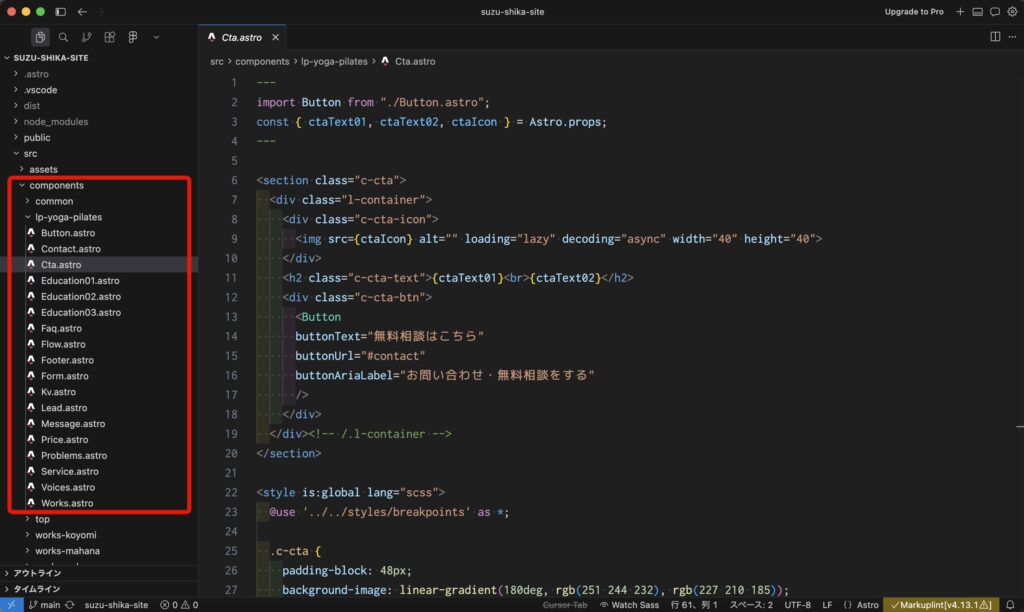
Task: Expand the common folder
Action: click(54, 201)
